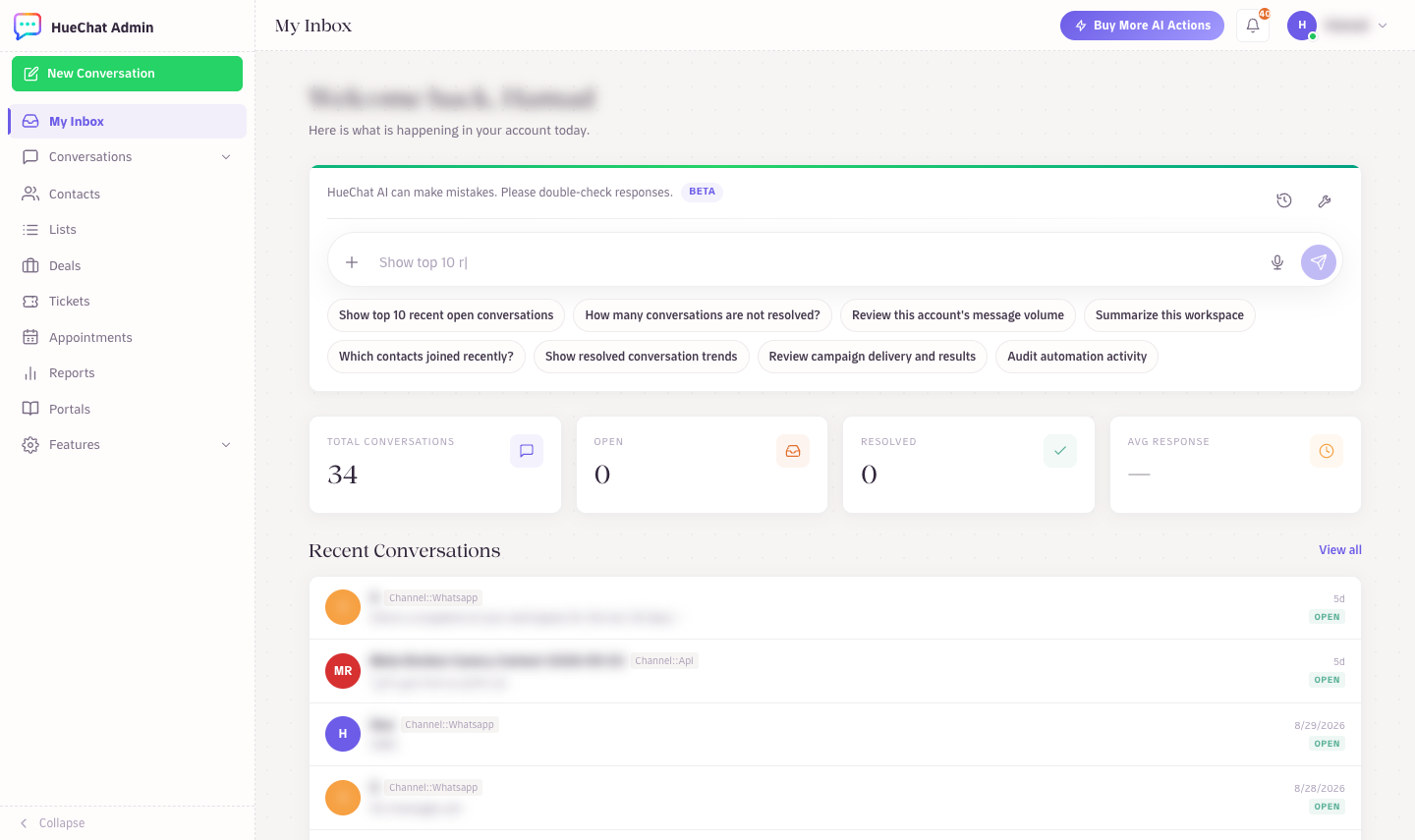Choose 'Review this account's message volume' suggestion
The image size is (1415, 840).
click(x=958, y=315)
